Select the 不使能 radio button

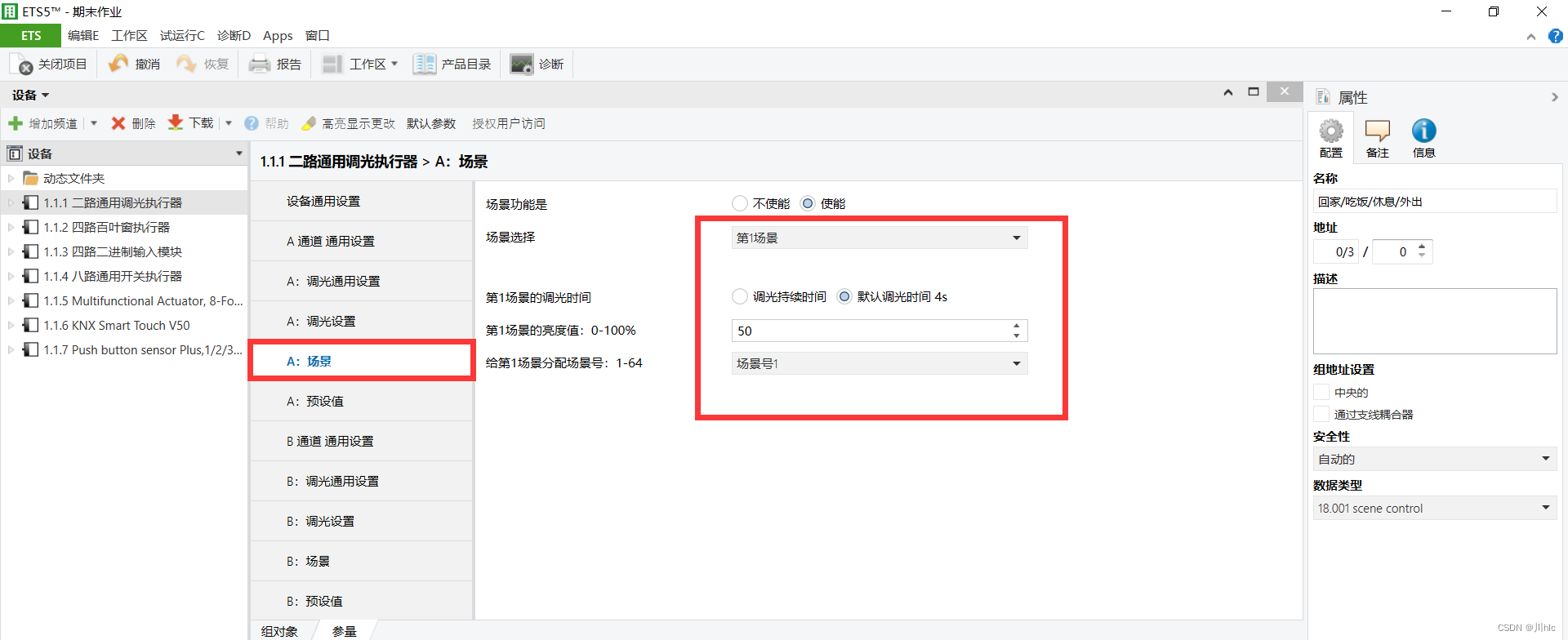point(740,203)
